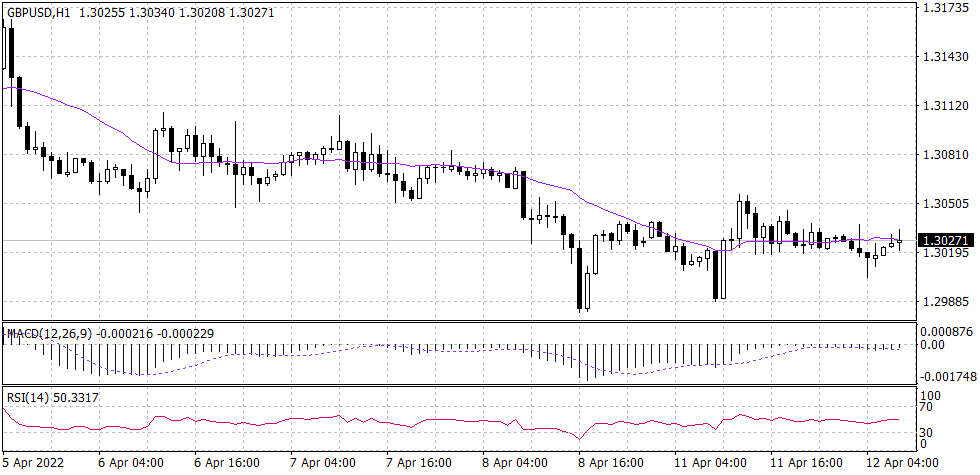Viewport: 980px width, 475px height.
Task: Click the RSI 70 level axis label
Action: [x=927, y=410]
